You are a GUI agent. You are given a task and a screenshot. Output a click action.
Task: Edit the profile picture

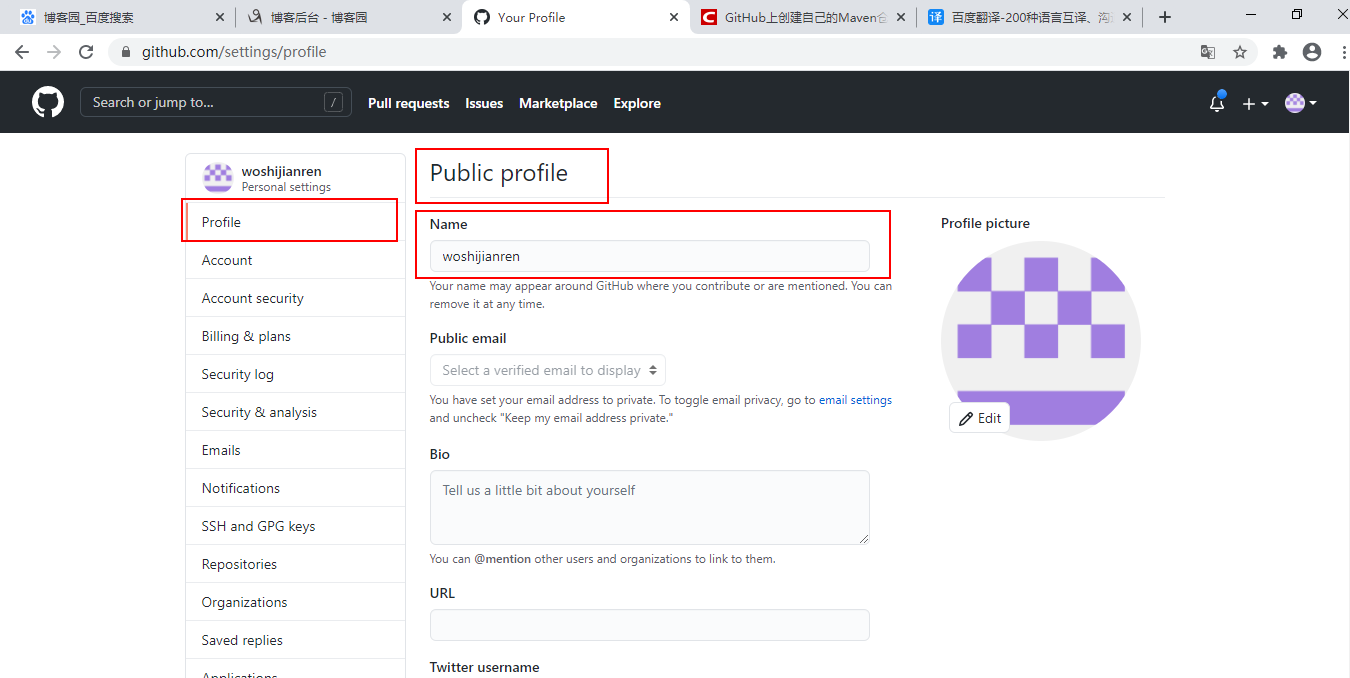point(979,418)
